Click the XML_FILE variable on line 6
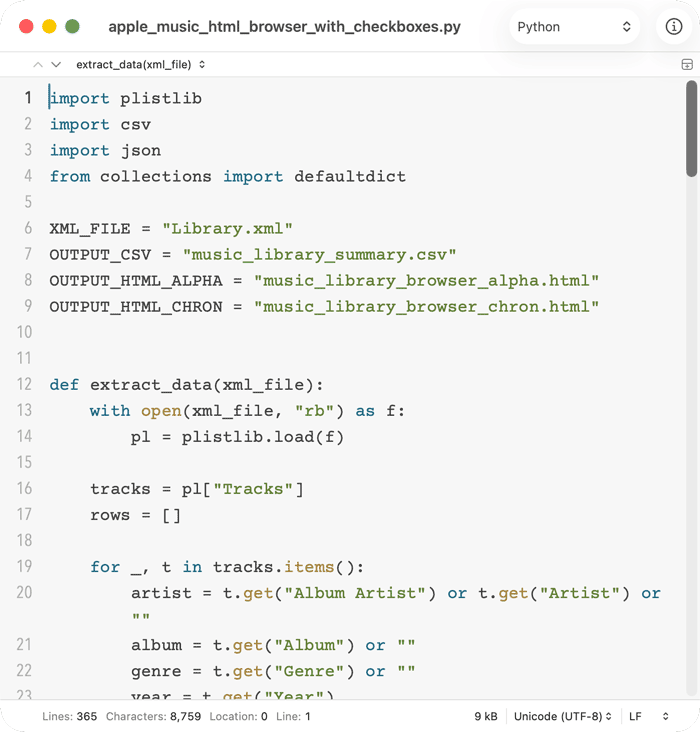This screenshot has height=732, width=700. pos(90,229)
